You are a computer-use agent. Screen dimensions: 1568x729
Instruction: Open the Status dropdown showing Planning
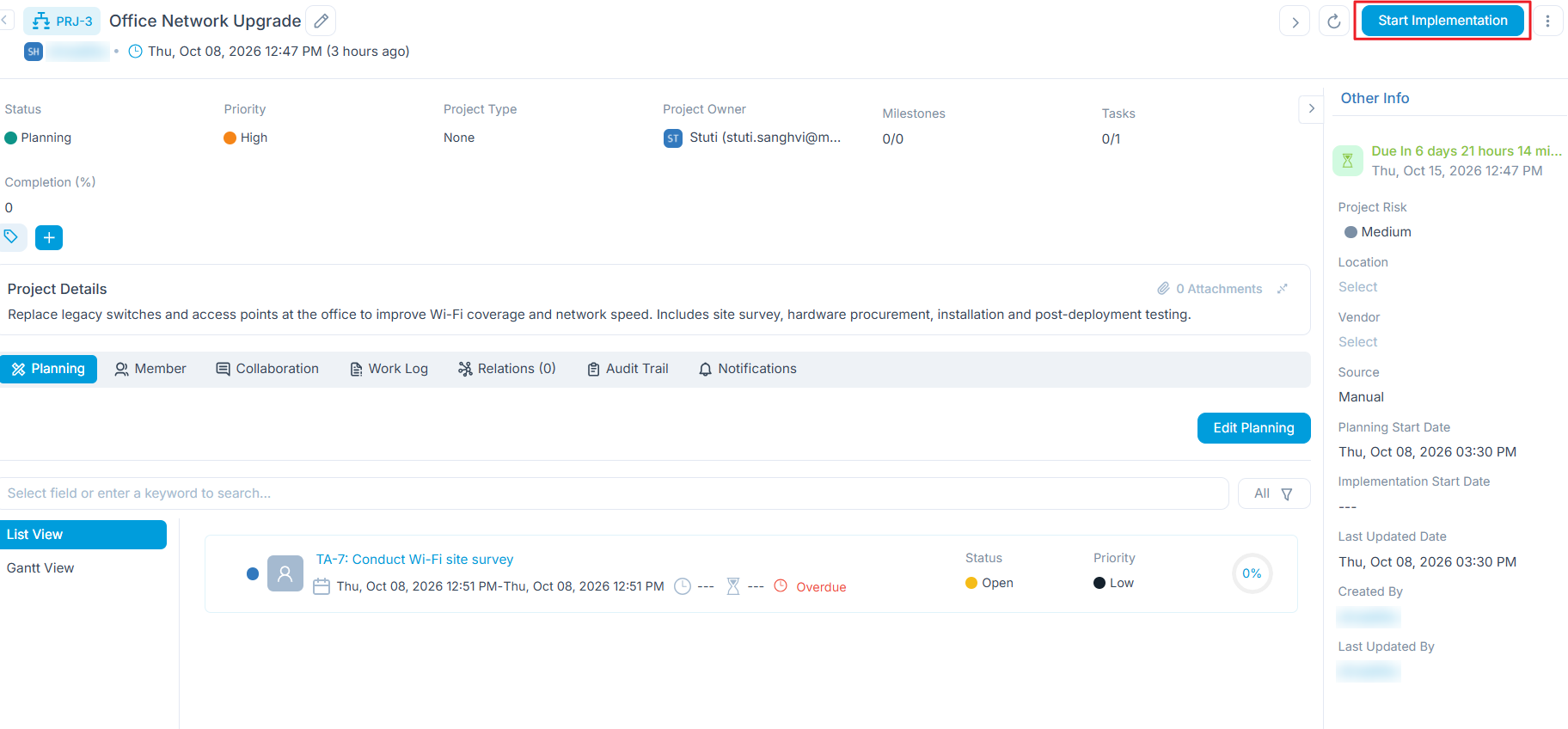(x=39, y=138)
